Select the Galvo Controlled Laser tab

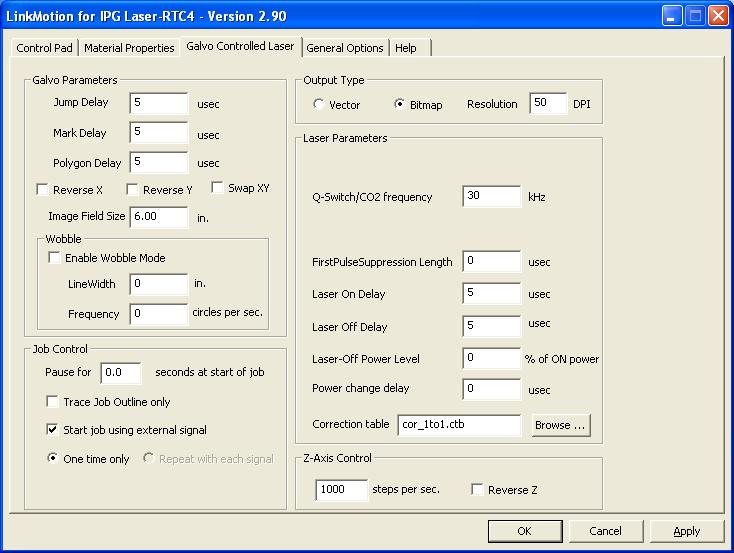(x=240, y=46)
